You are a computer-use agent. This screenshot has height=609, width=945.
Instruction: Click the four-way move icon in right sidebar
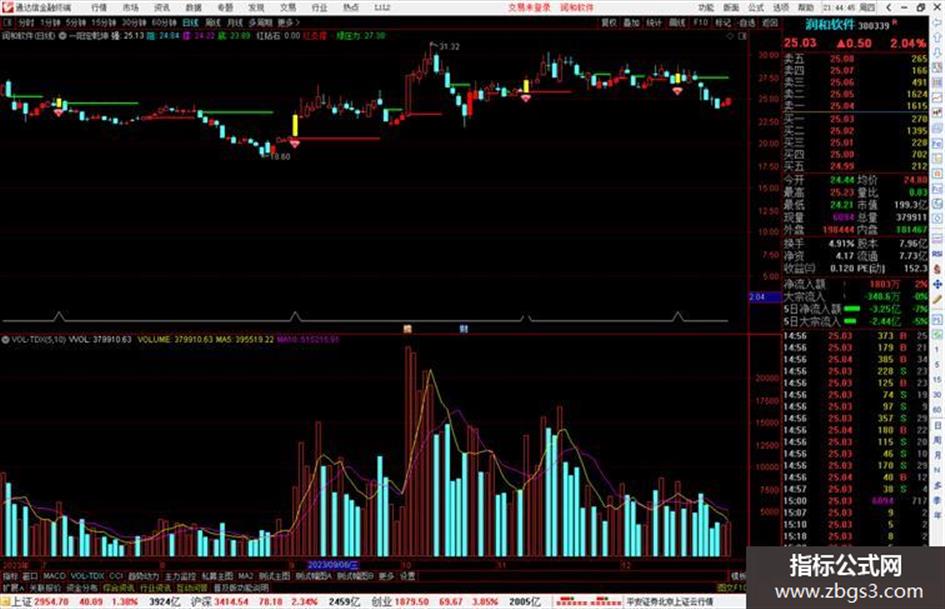tap(937, 284)
